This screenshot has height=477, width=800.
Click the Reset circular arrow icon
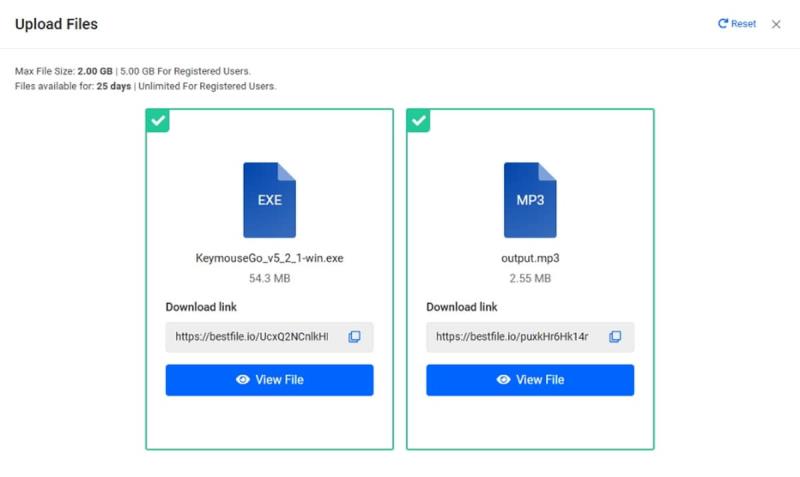coord(722,23)
